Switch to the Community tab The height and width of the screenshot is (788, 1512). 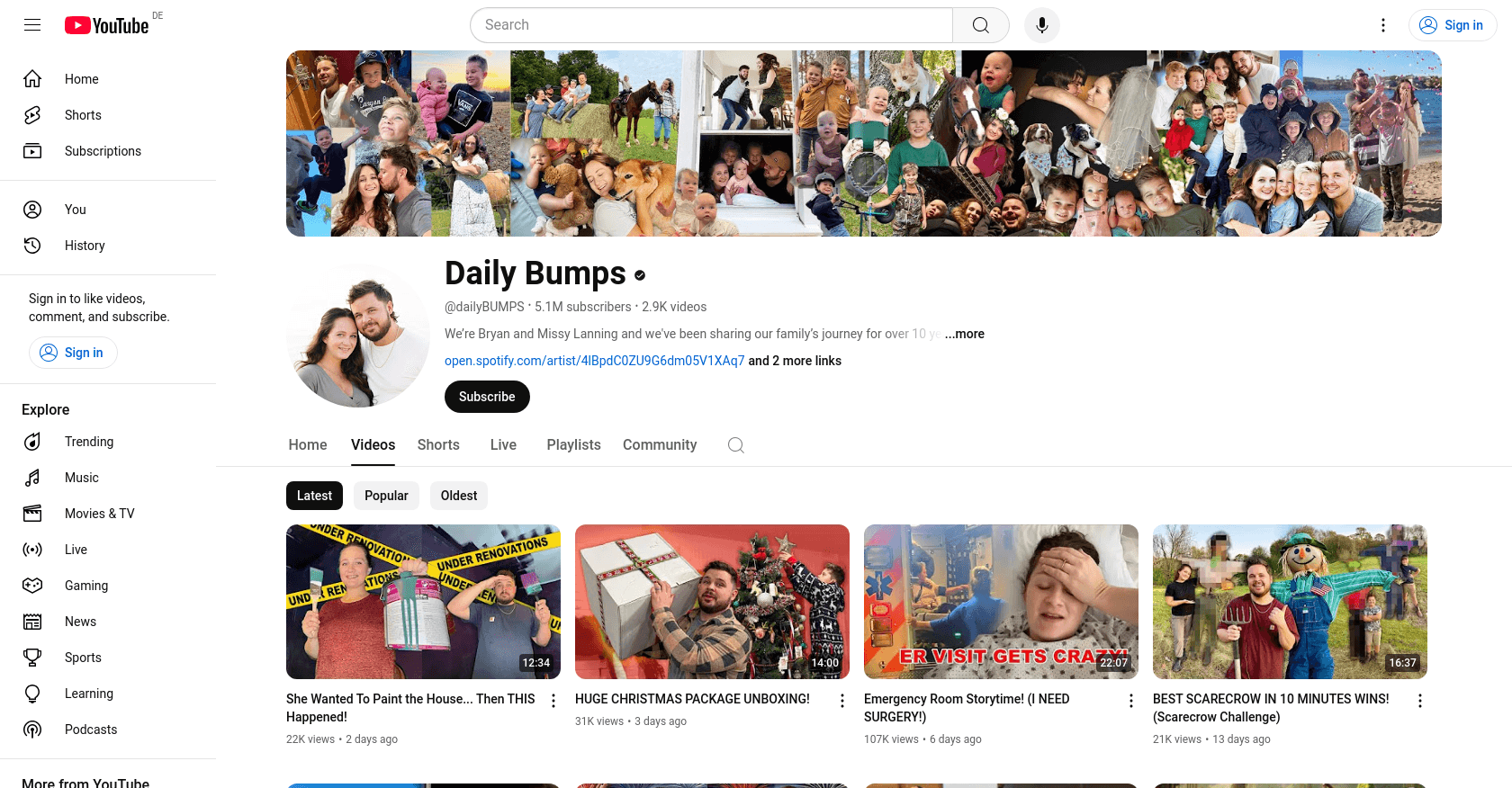point(660,445)
